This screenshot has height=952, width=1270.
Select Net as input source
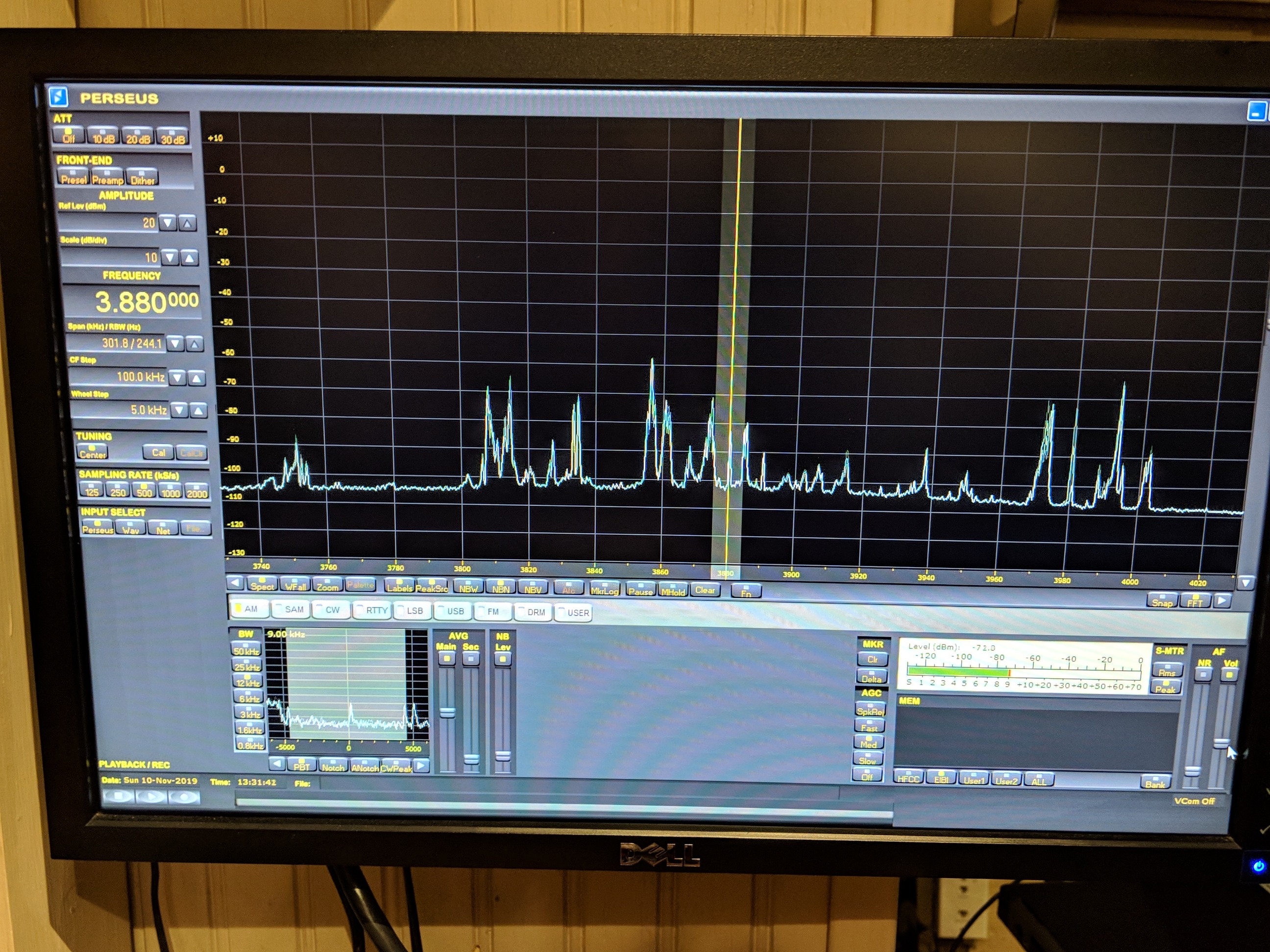[163, 528]
